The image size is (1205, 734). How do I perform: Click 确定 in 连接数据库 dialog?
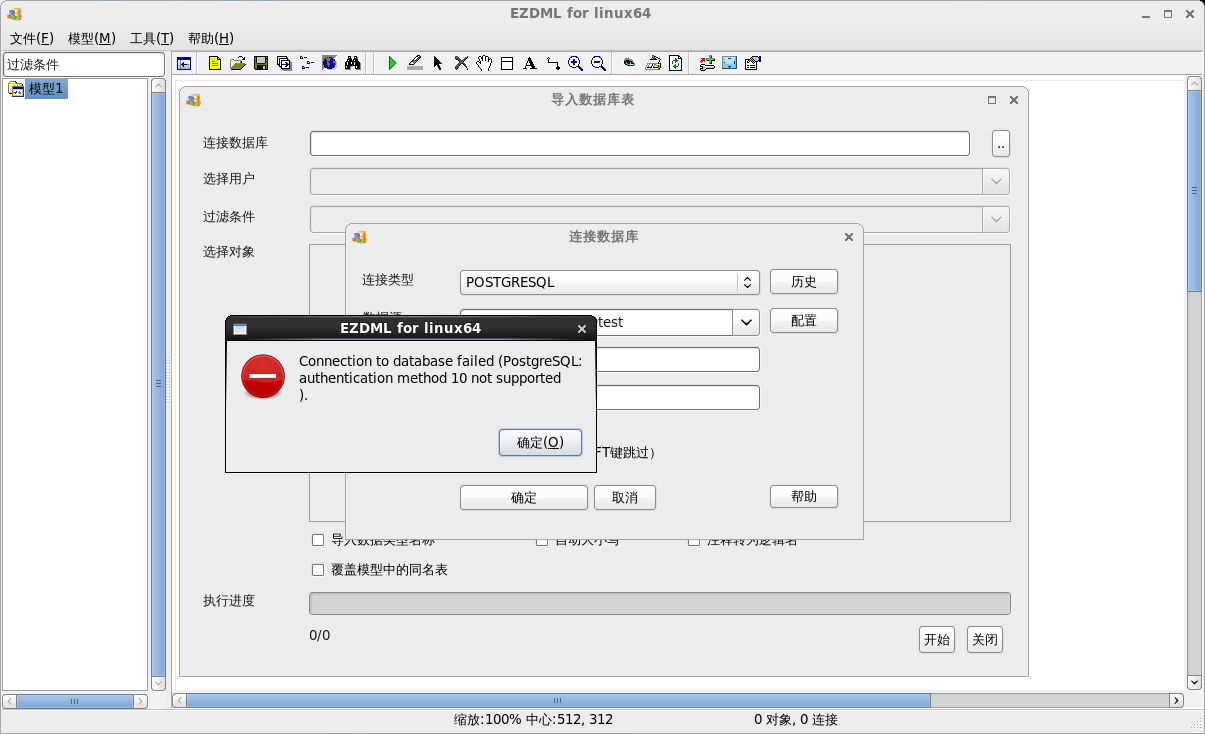[x=524, y=497]
